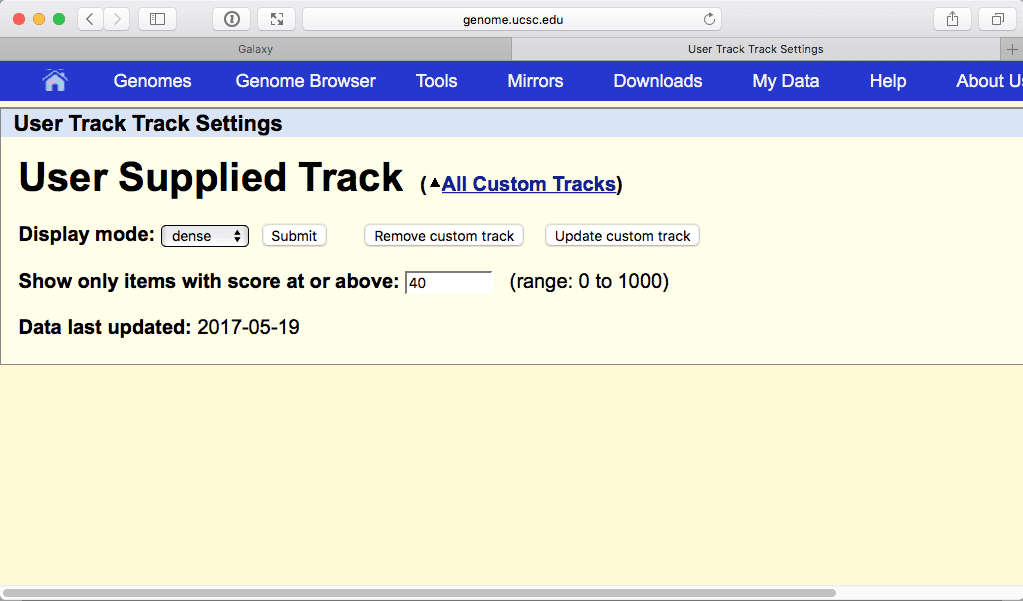The height and width of the screenshot is (601, 1023).
Task: Click the score threshold input field
Action: [449, 283]
